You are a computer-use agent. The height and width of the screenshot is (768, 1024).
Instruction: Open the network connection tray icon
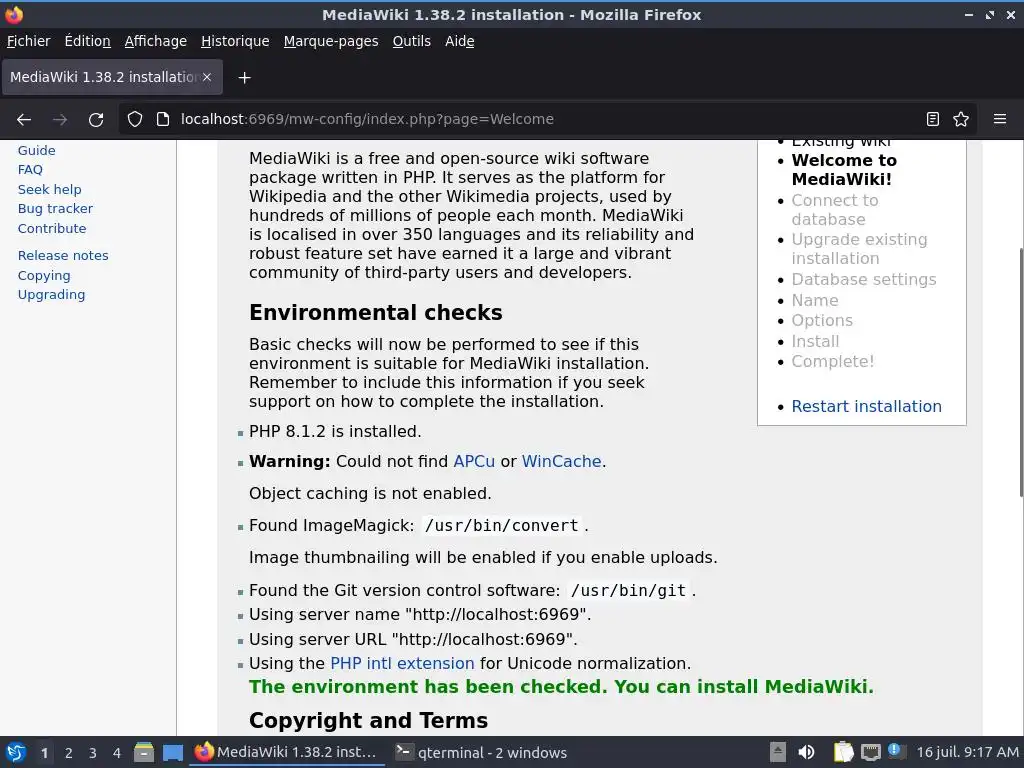[871, 752]
